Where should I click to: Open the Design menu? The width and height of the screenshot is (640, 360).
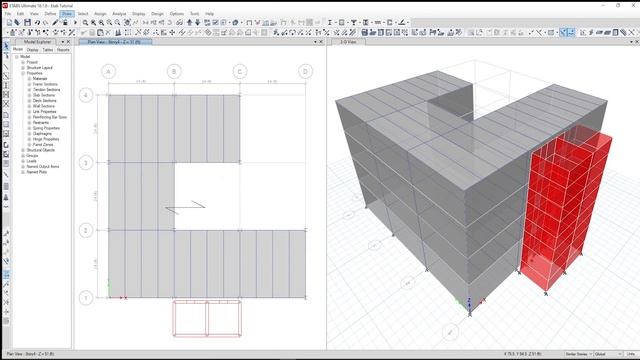coord(157,14)
